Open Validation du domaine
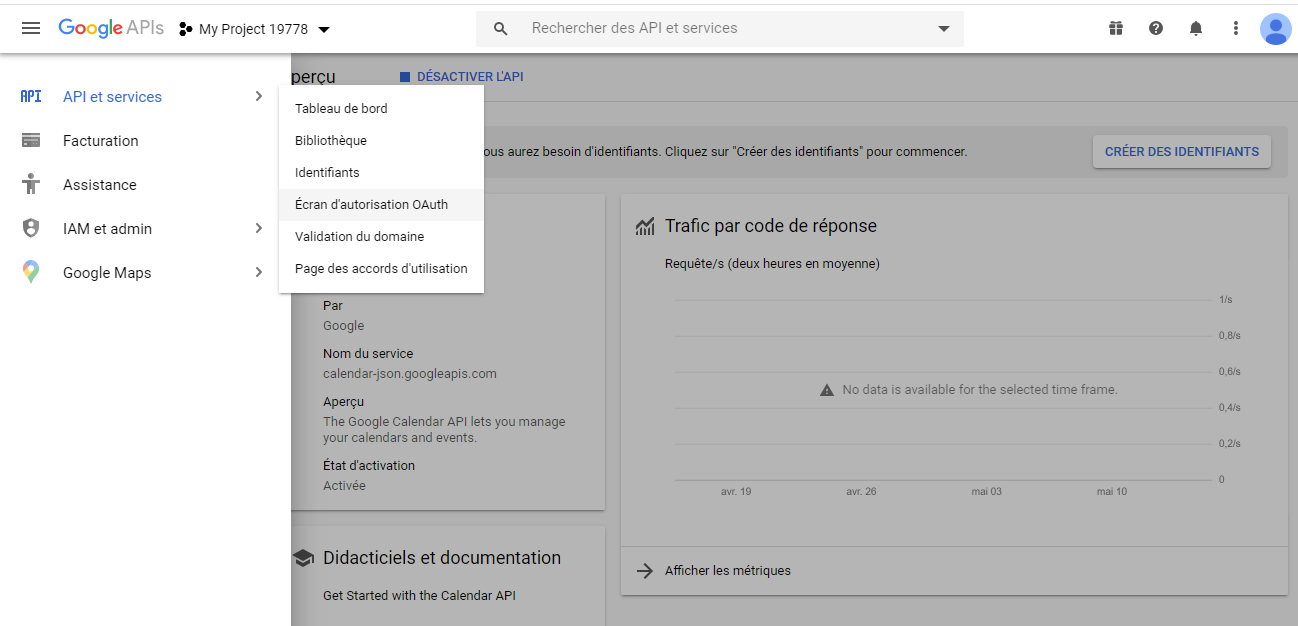The width and height of the screenshot is (1298, 626). [381, 236]
